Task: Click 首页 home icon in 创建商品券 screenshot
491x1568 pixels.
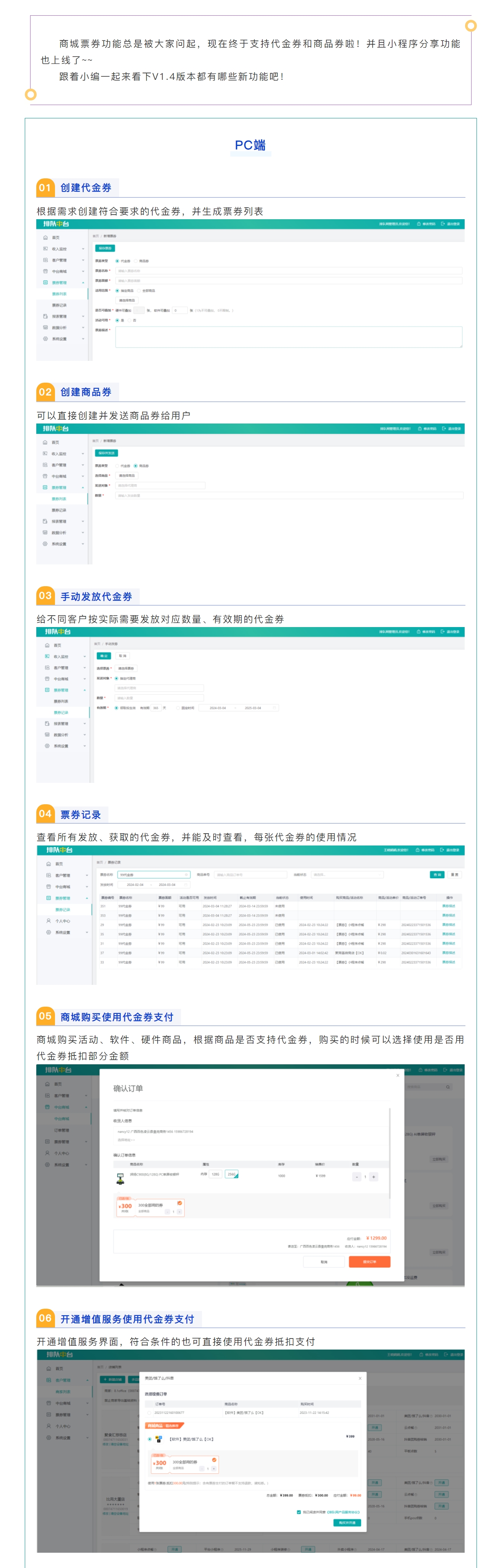Action: tap(45, 443)
